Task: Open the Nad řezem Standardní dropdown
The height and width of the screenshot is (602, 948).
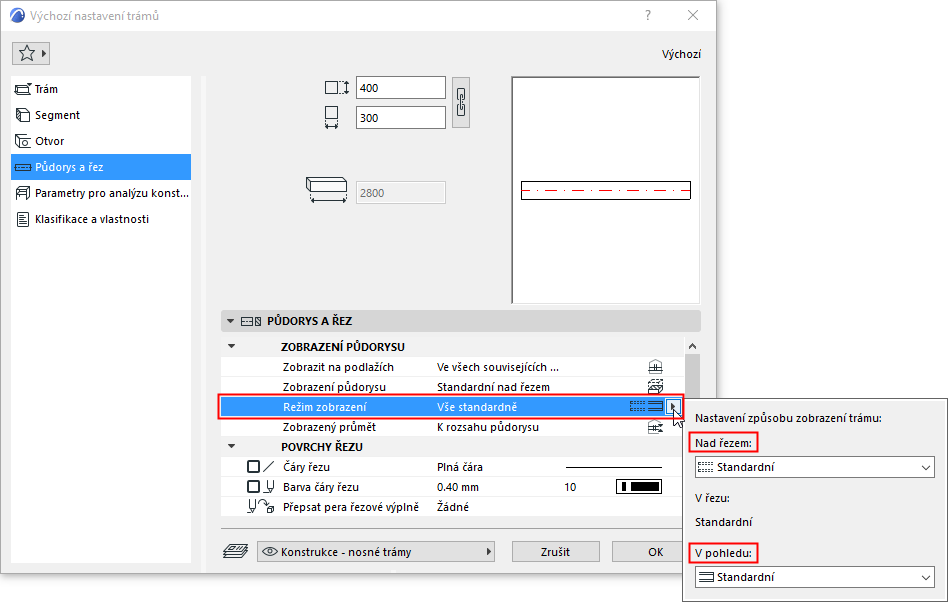Action: [x=814, y=467]
